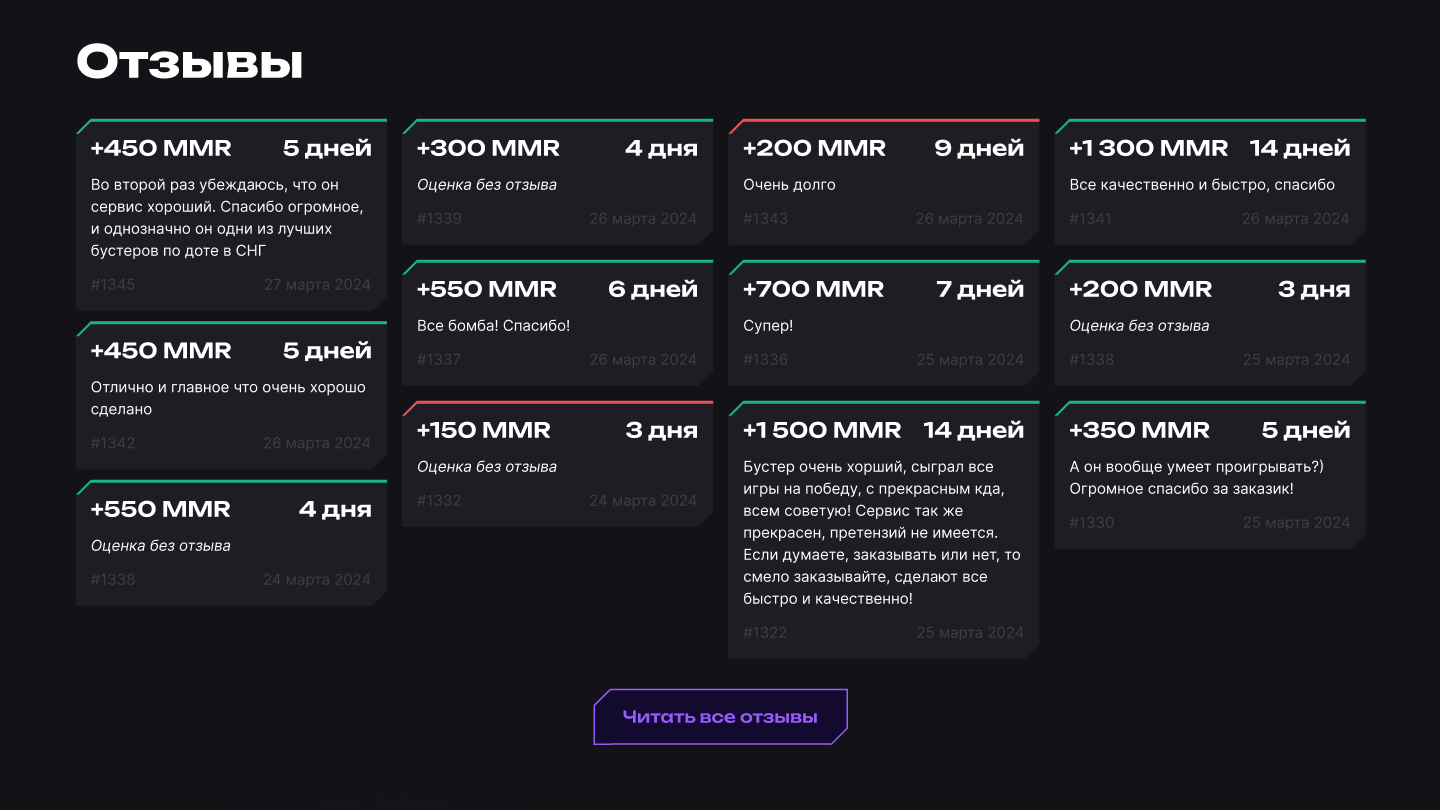Click the +1 300 MMR review title

(x=1148, y=148)
